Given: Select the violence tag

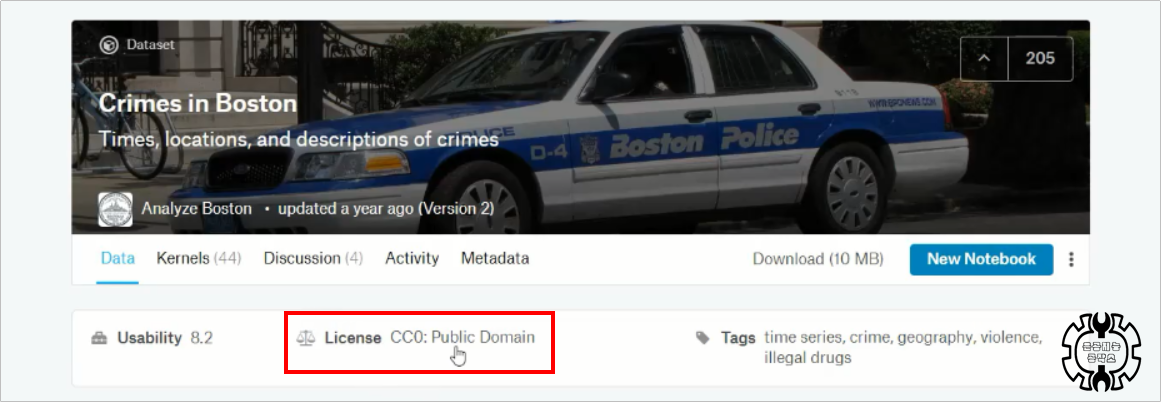Looking at the screenshot, I should (1011, 338).
